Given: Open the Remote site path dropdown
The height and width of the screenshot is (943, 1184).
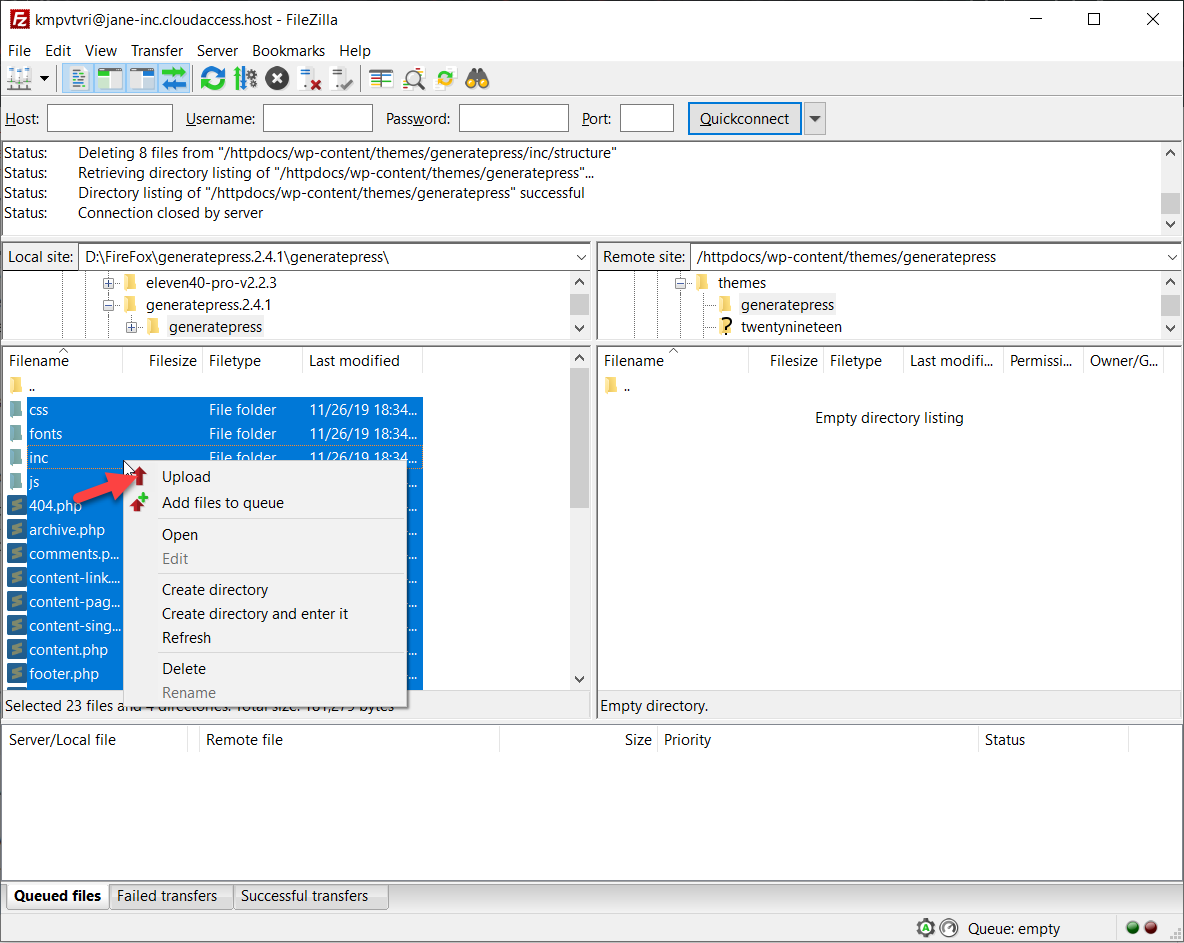Looking at the screenshot, I should pyautogui.click(x=1172, y=257).
